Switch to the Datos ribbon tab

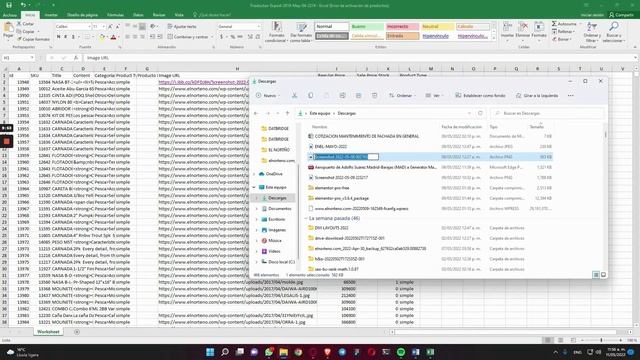[138, 15]
